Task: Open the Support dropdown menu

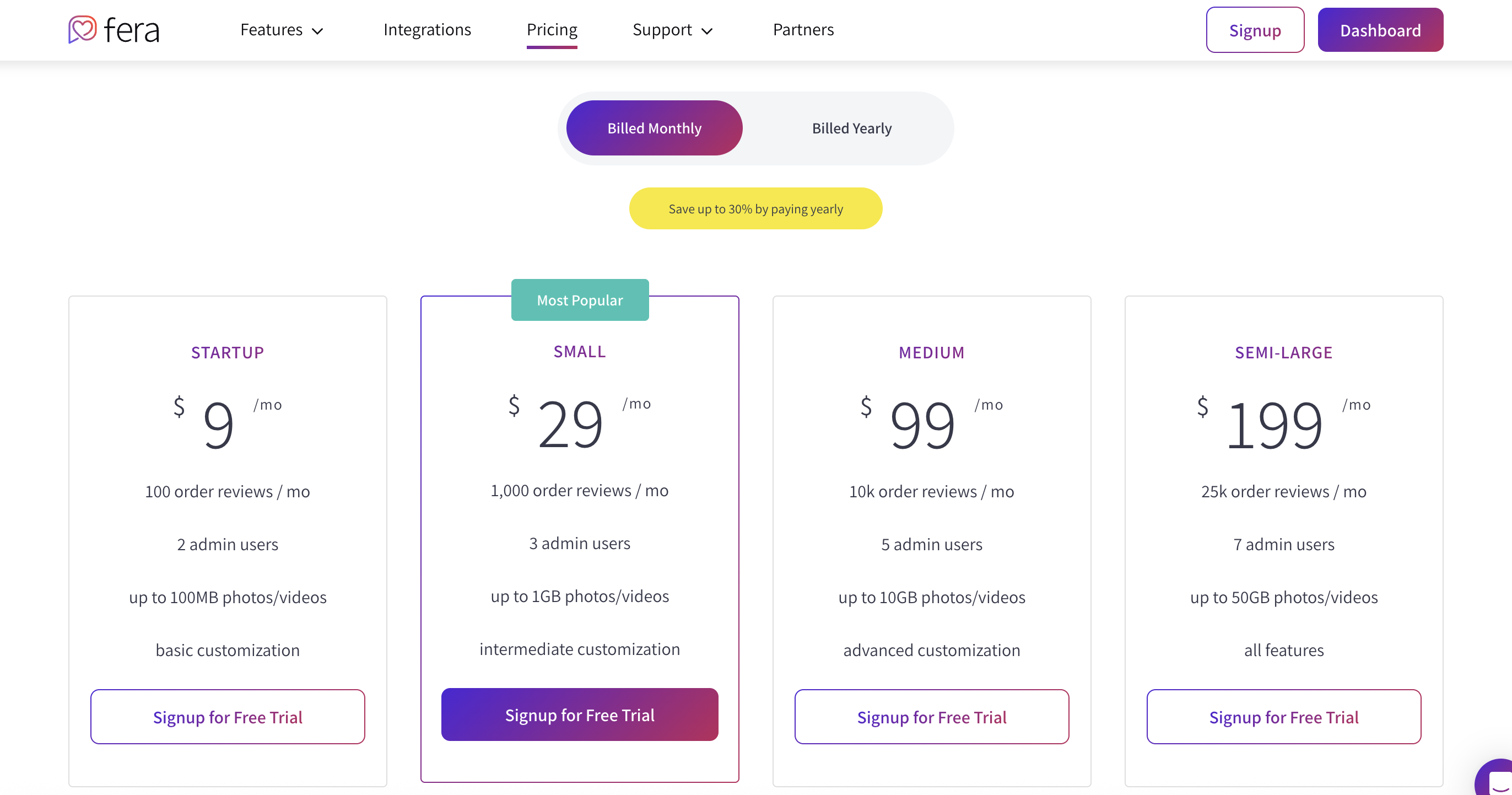Action: [673, 29]
